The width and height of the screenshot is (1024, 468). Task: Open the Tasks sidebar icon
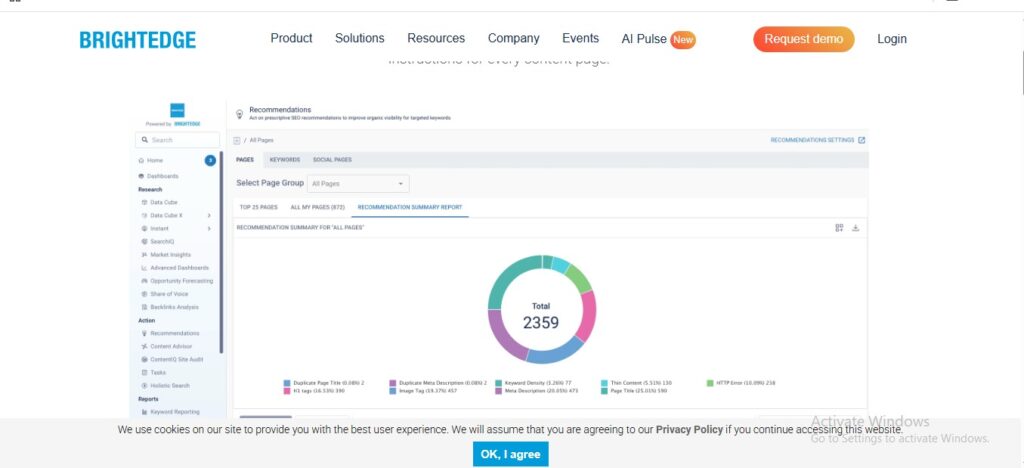(144, 372)
